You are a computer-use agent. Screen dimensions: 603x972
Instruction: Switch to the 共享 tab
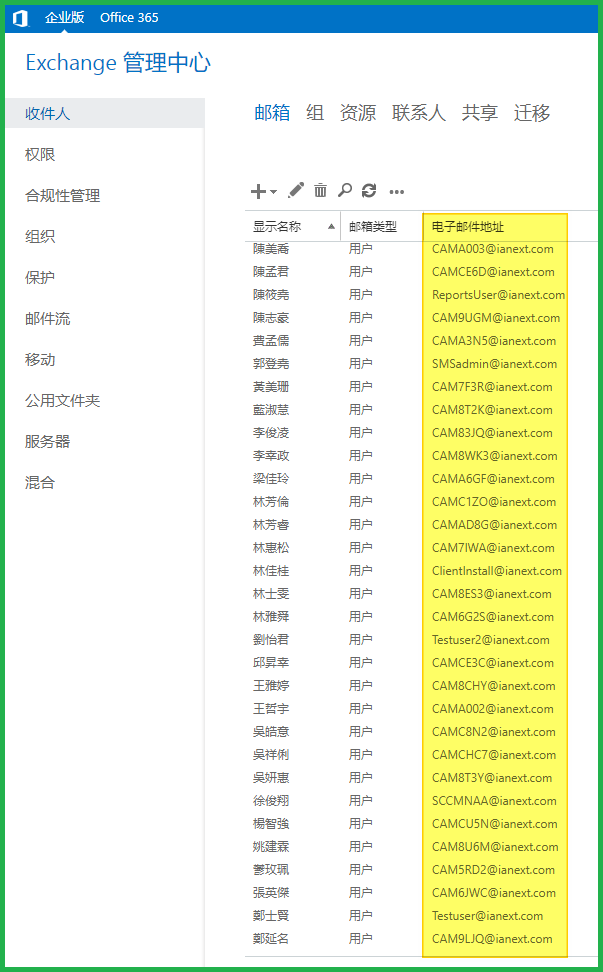coord(480,113)
